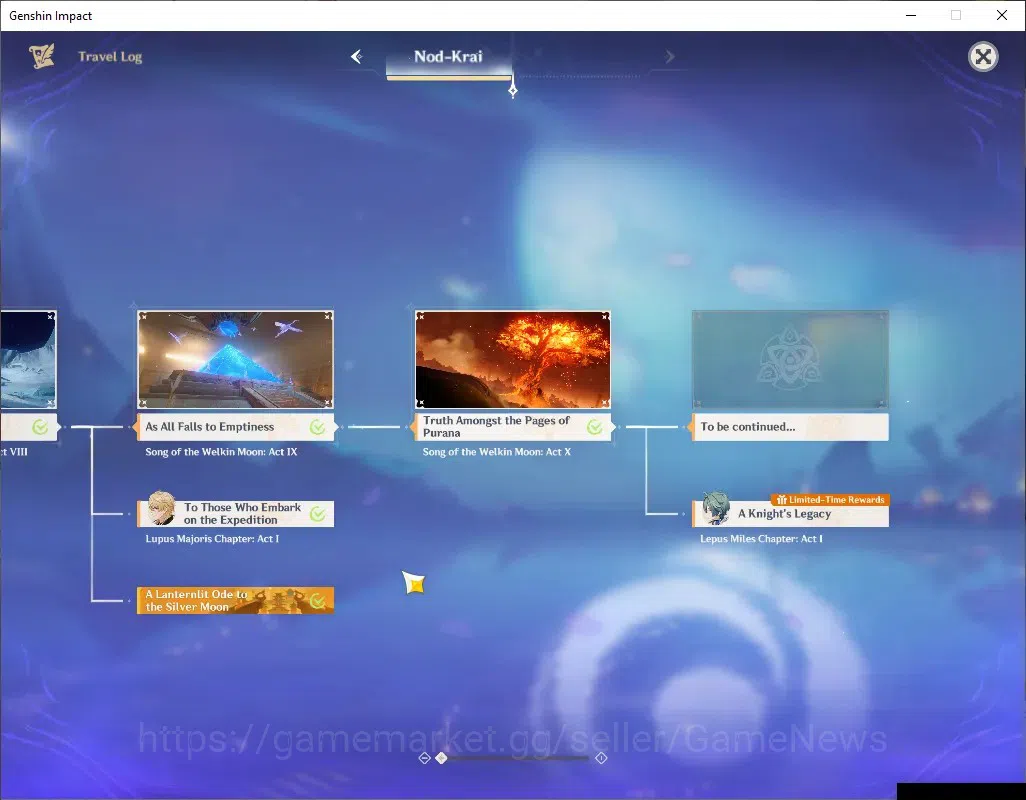Open A Lanternlit Ode to the Silver Moon

click(236, 600)
